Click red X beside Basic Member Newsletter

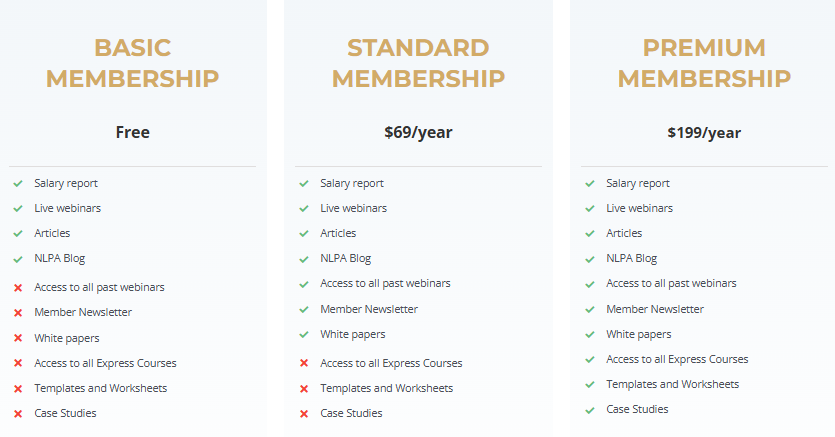point(18,313)
